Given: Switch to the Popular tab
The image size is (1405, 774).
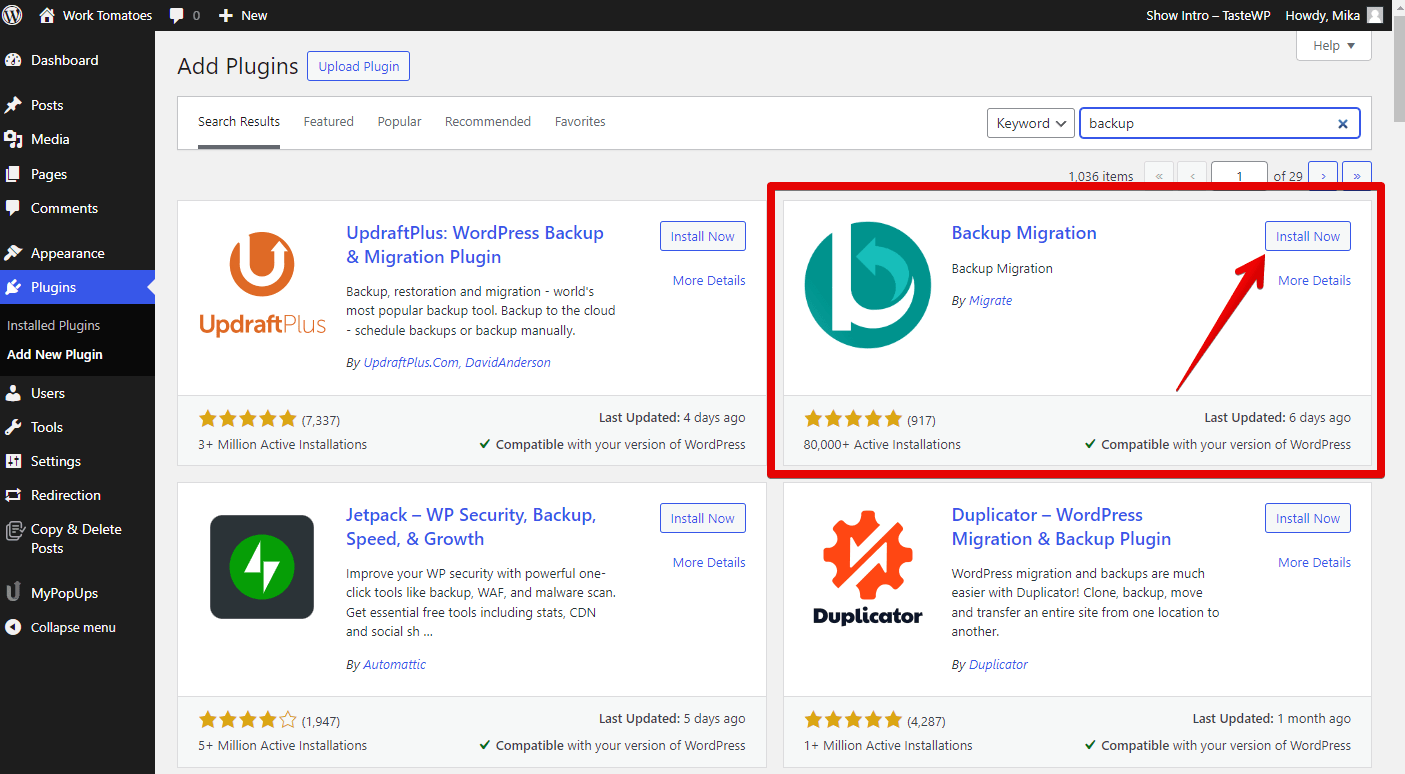Looking at the screenshot, I should point(399,122).
